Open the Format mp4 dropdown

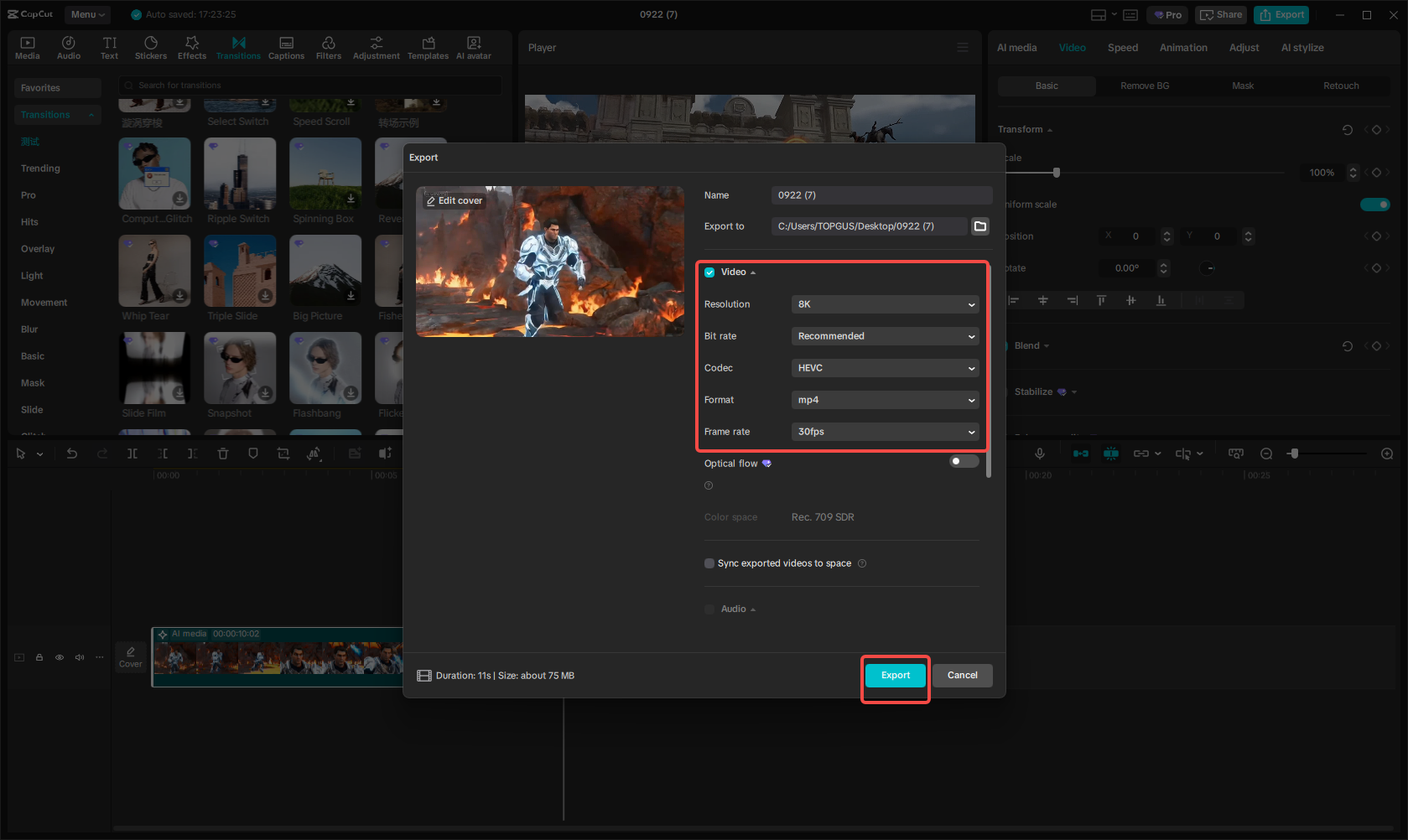(885, 400)
